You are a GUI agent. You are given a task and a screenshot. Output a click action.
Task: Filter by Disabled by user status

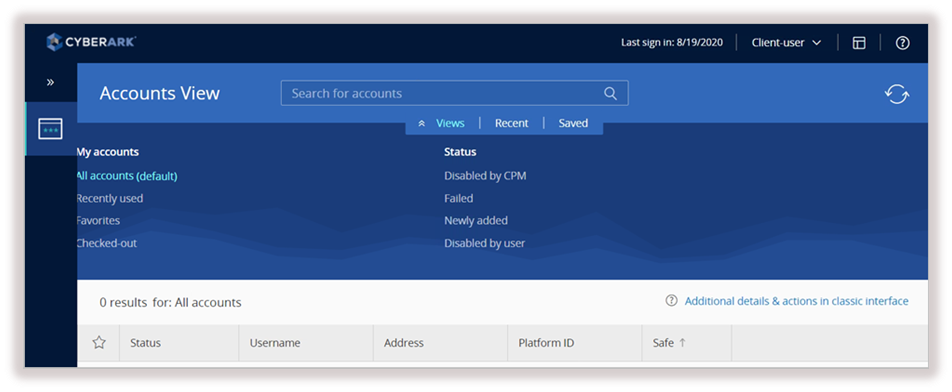pos(484,243)
